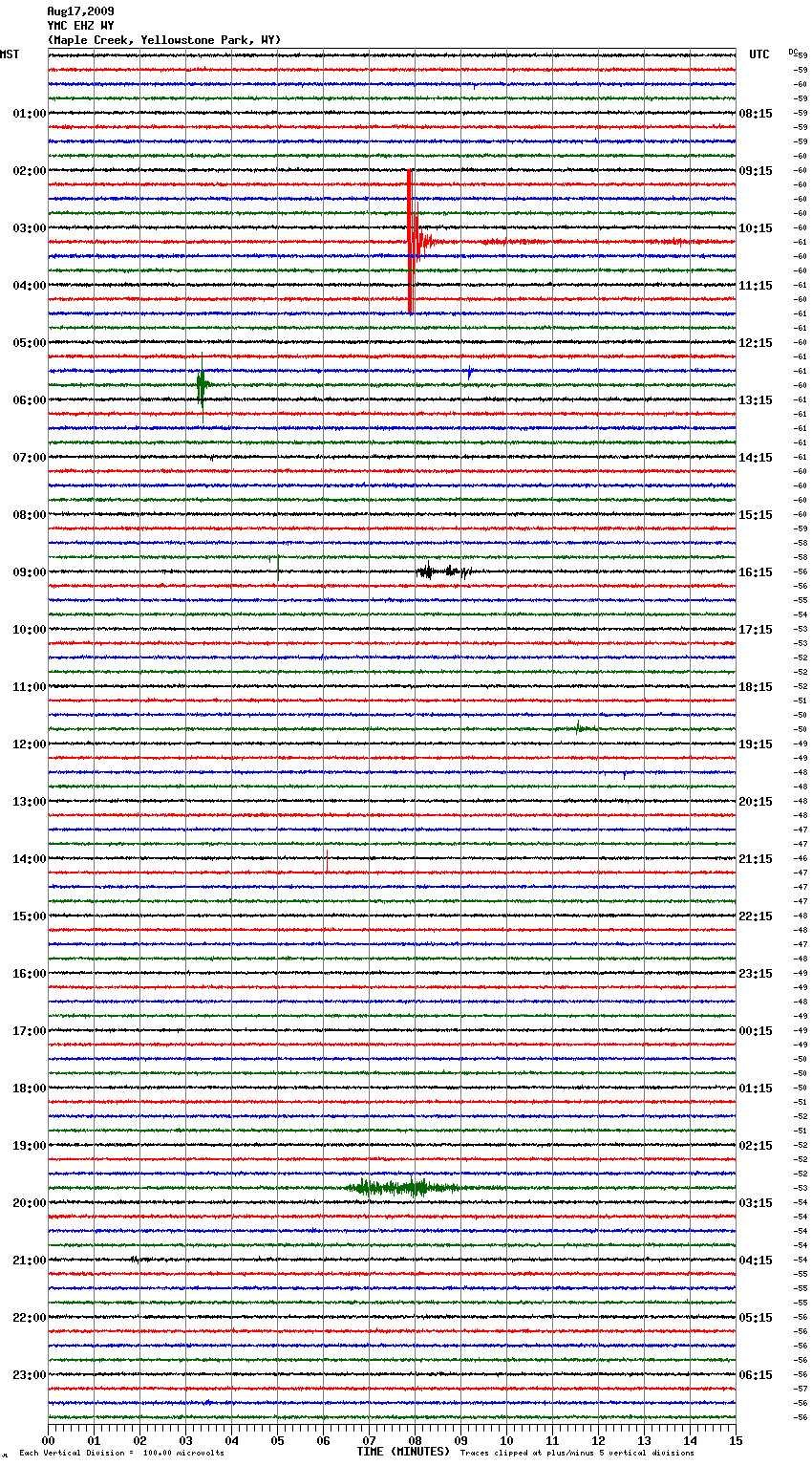
Task: Select the 20:00 MST time label
Action: click(30, 1203)
